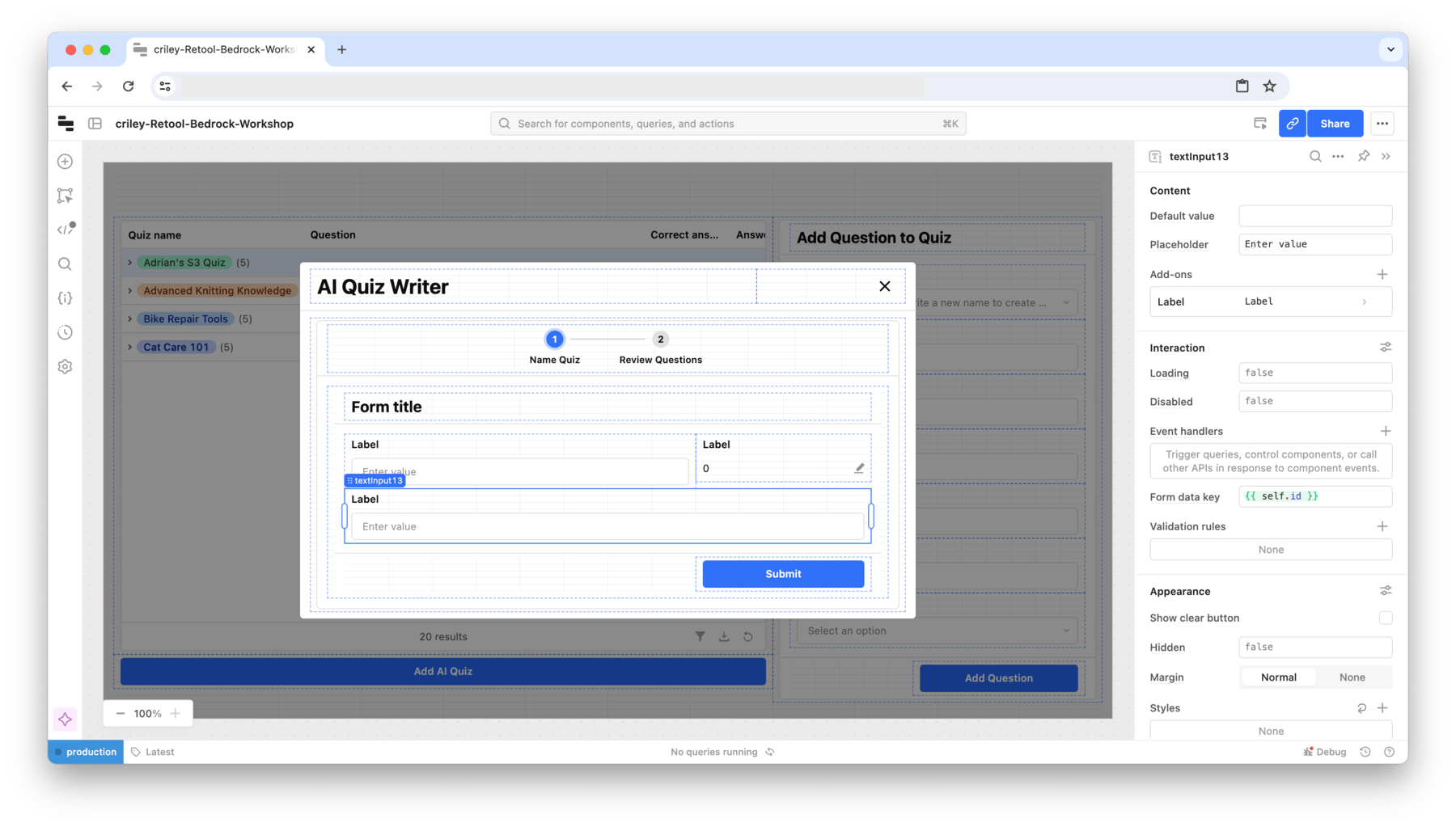
Task: Open the browser tab list chevron
Action: point(1390,49)
